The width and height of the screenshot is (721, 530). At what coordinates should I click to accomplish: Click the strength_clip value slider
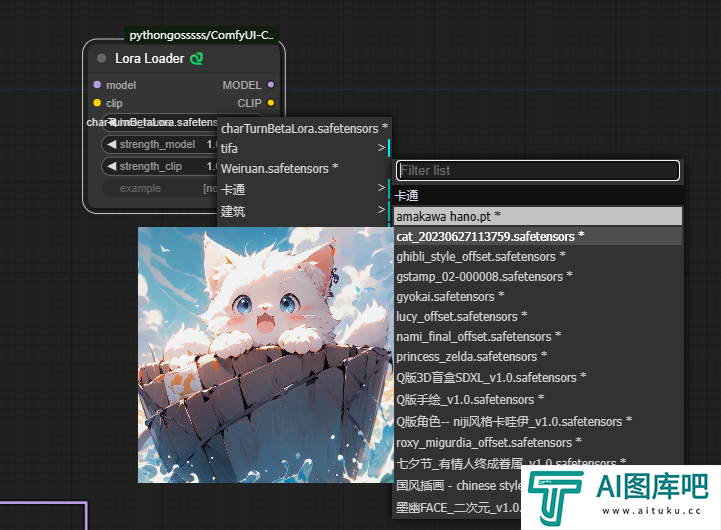tap(159, 166)
